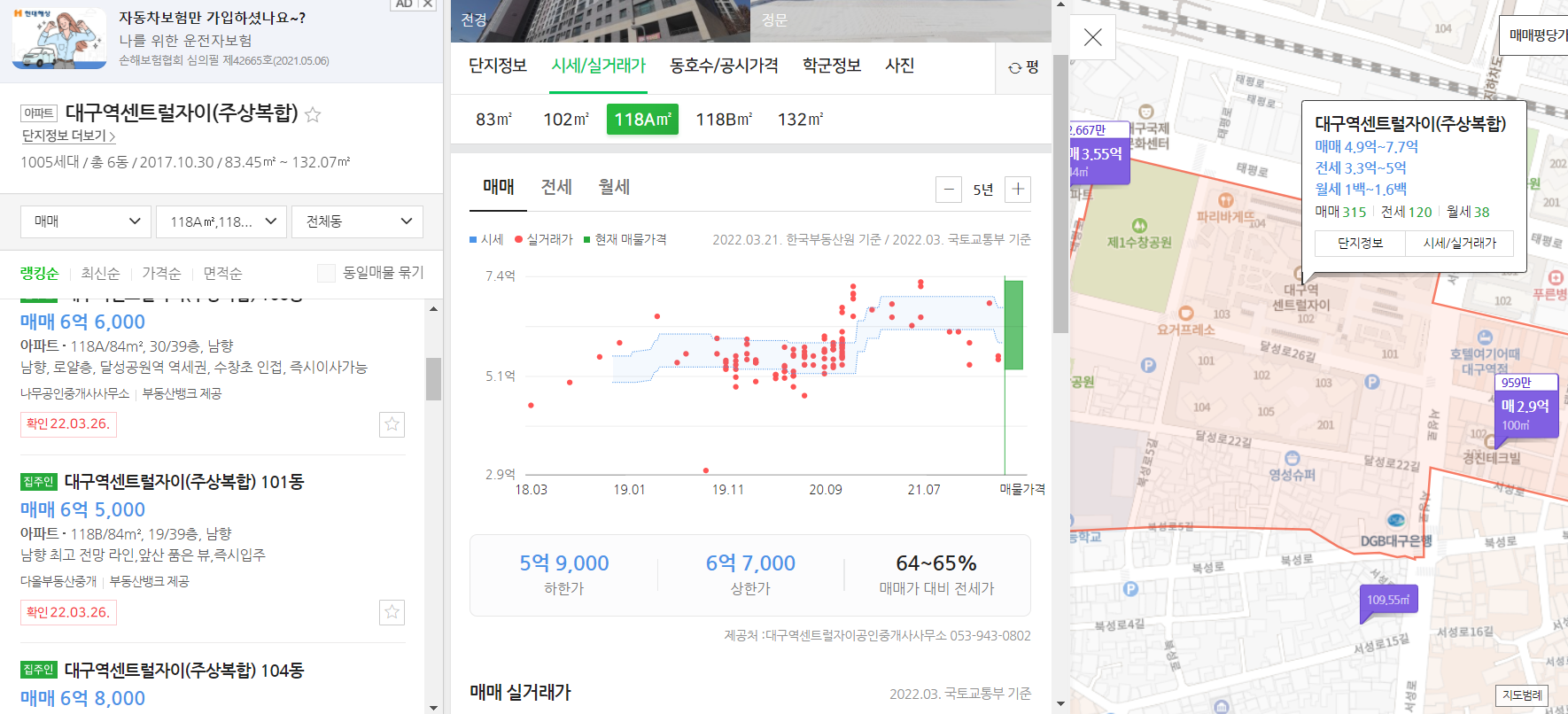Image resolution: width=1568 pixels, height=714 pixels.
Task: Select the 118B㎡ area option
Action: pyautogui.click(x=725, y=119)
